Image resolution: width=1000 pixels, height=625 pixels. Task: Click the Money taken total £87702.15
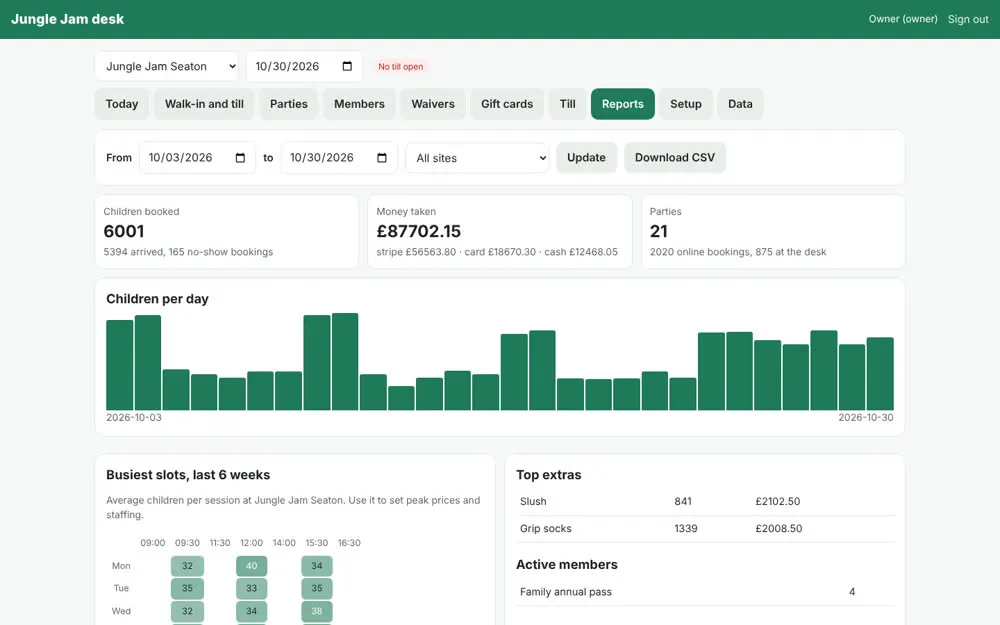[418, 231]
